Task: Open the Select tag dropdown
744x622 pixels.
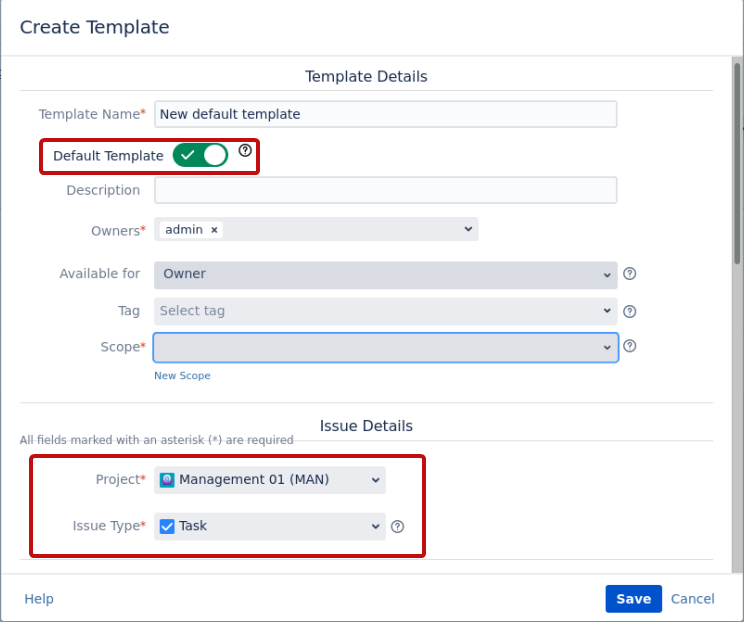Action: 385,311
